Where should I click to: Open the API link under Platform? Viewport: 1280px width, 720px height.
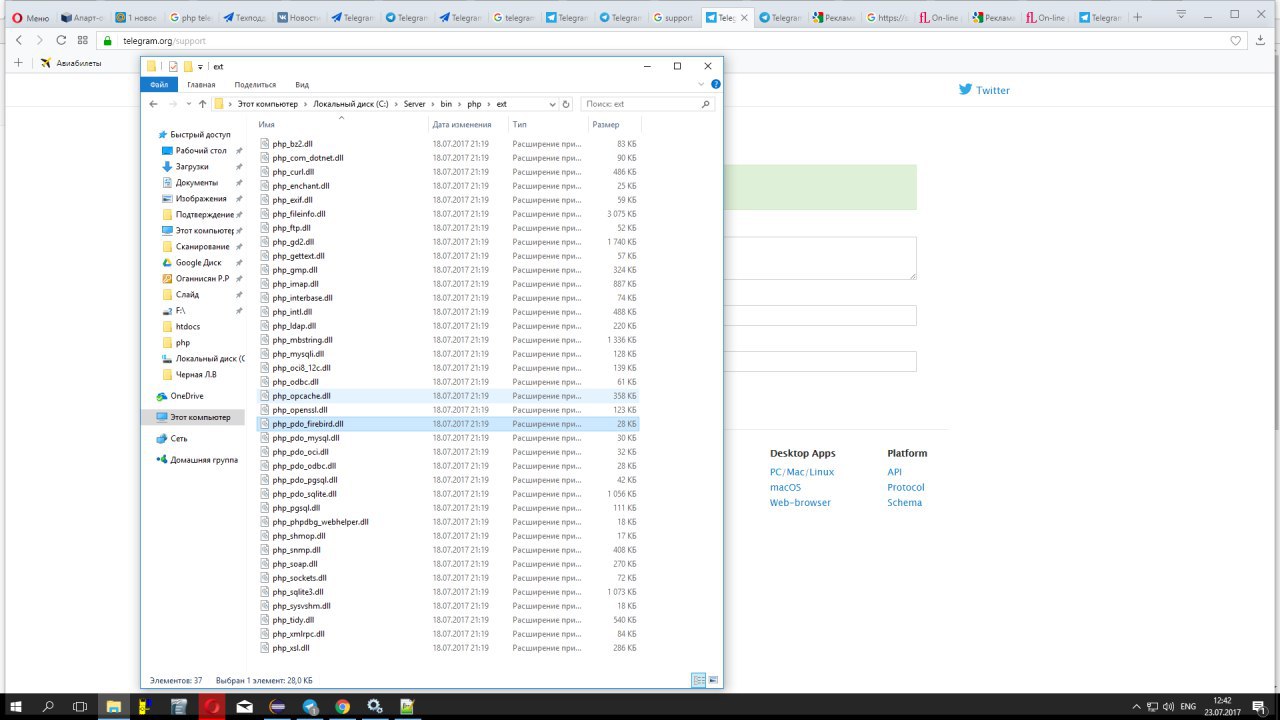coord(894,472)
